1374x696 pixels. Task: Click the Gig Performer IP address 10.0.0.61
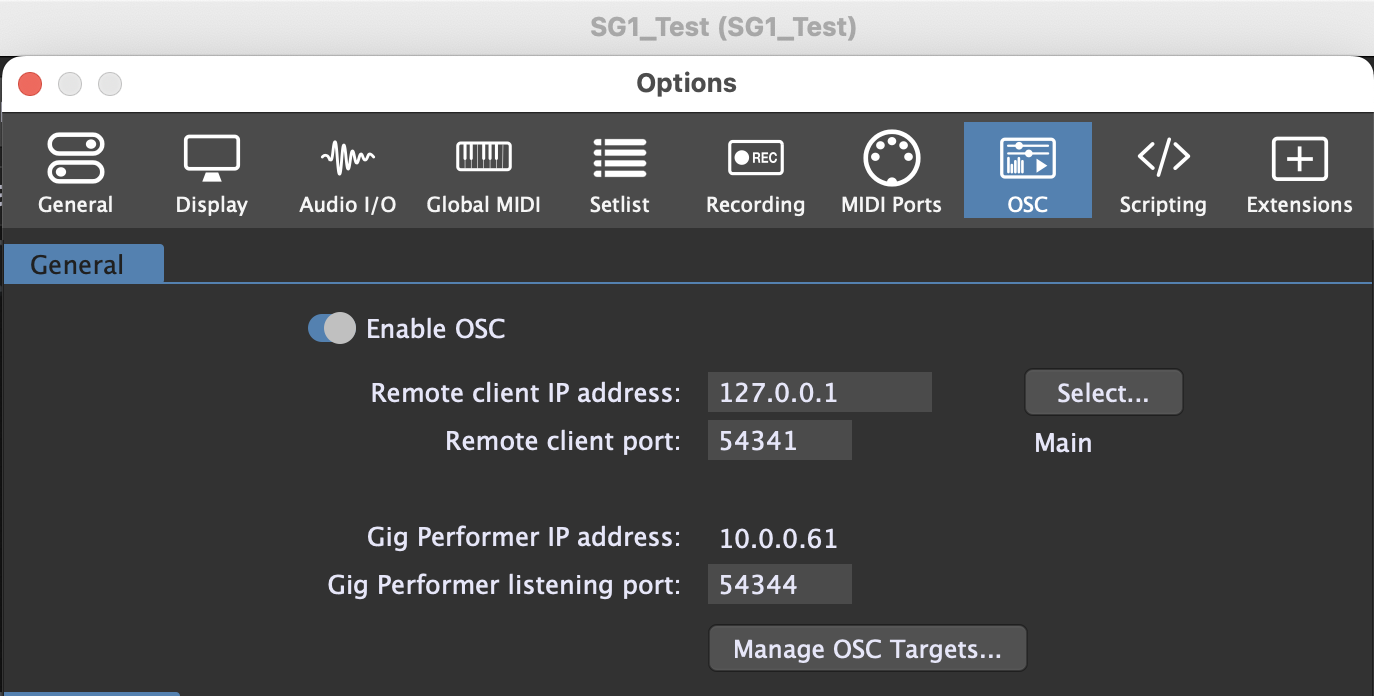[778, 539]
